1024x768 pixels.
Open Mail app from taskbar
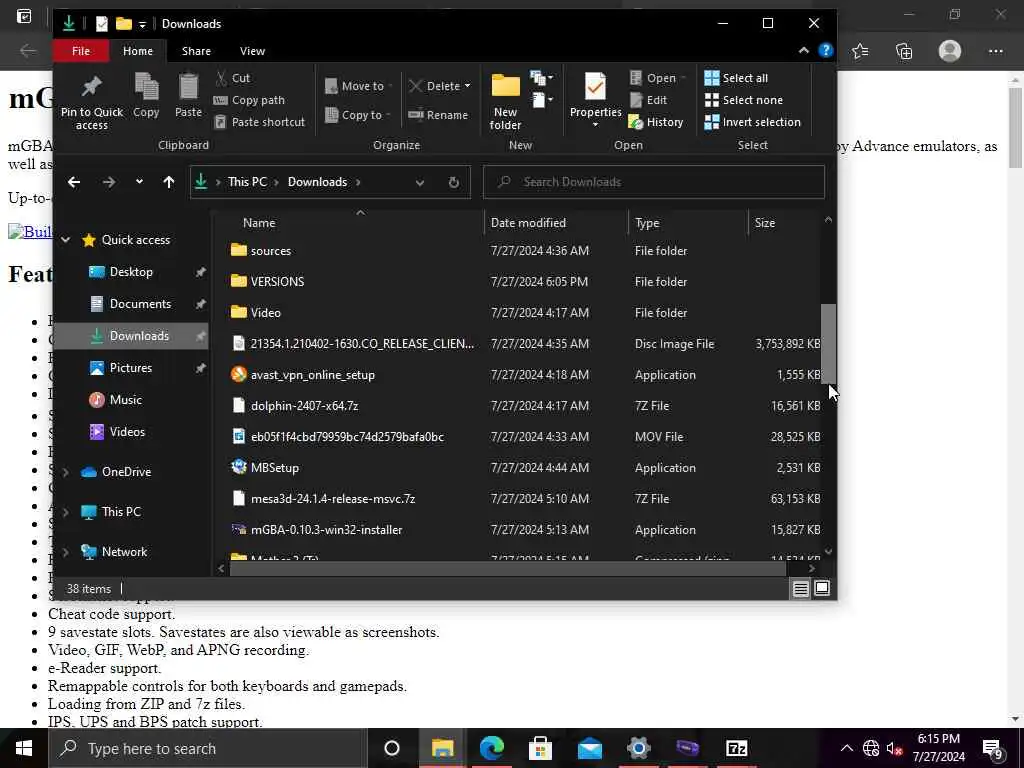(590, 748)
